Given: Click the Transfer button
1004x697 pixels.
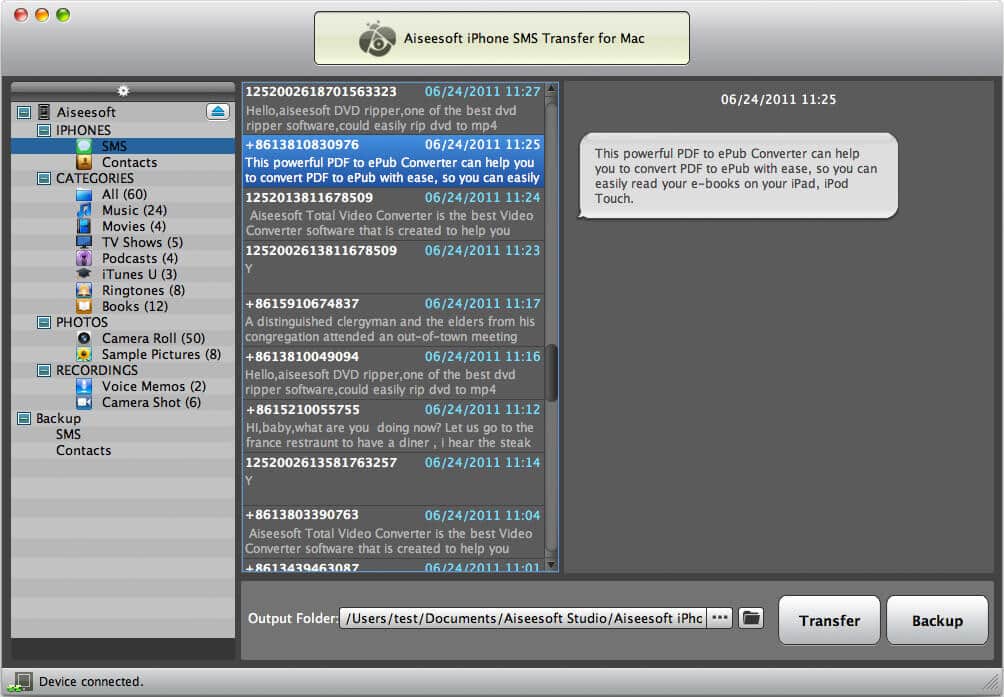Looking at the screenshot, I should pos(829,620).
